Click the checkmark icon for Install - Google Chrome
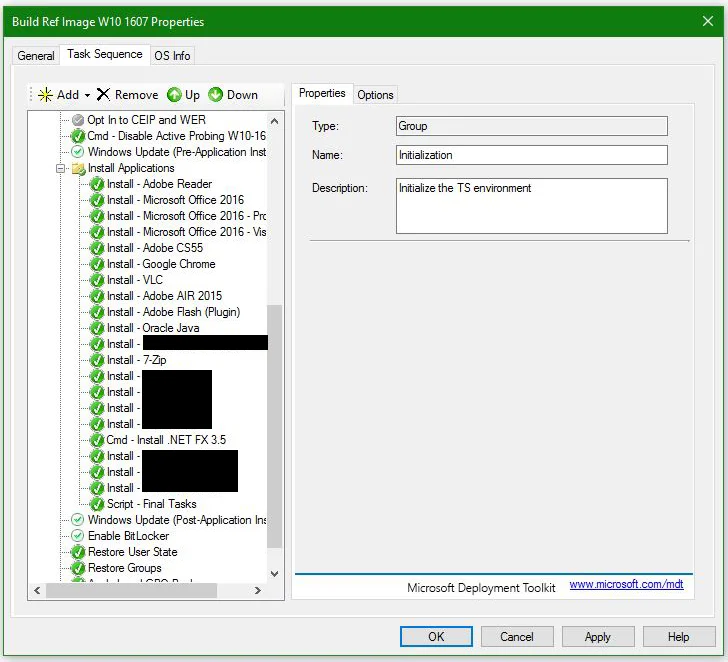Image resolution: width=728 pixels, height=662 pixels. [97, 264]
